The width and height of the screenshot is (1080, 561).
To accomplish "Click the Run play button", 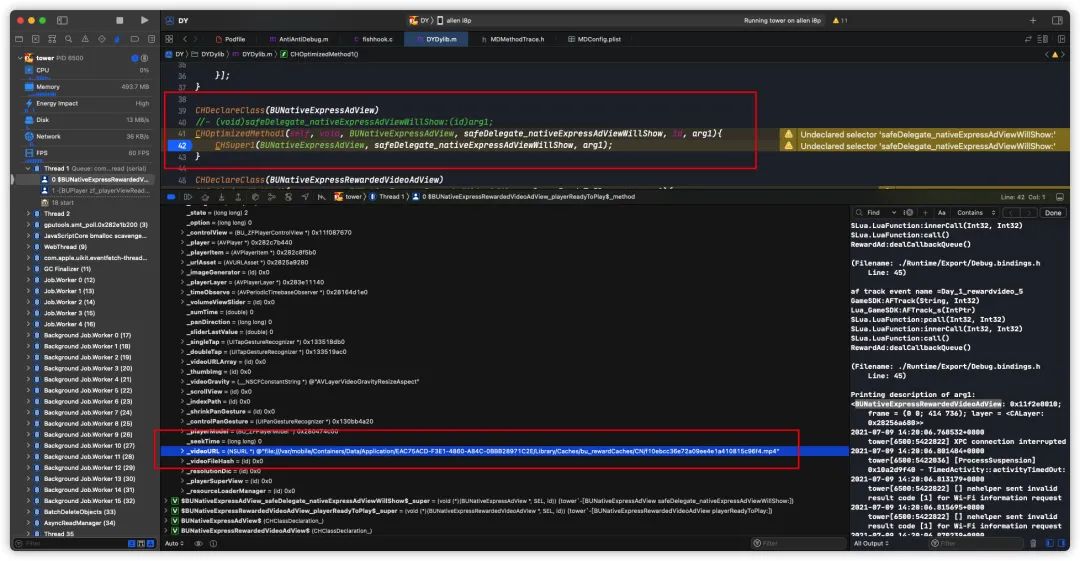I will pyautogui.click(x=144, y=21).
